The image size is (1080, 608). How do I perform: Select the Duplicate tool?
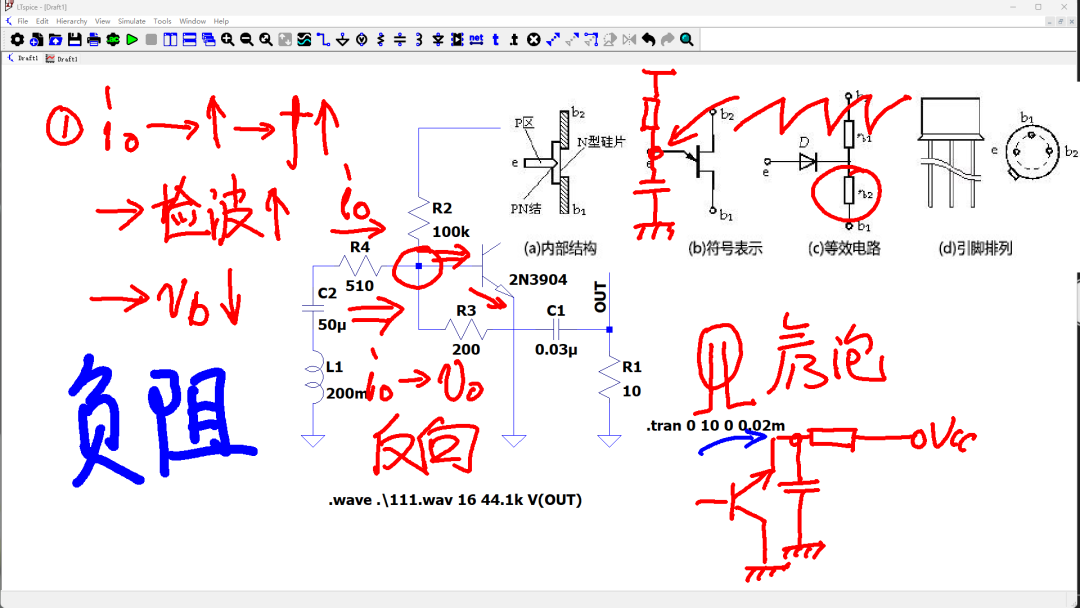coord(552,40)
